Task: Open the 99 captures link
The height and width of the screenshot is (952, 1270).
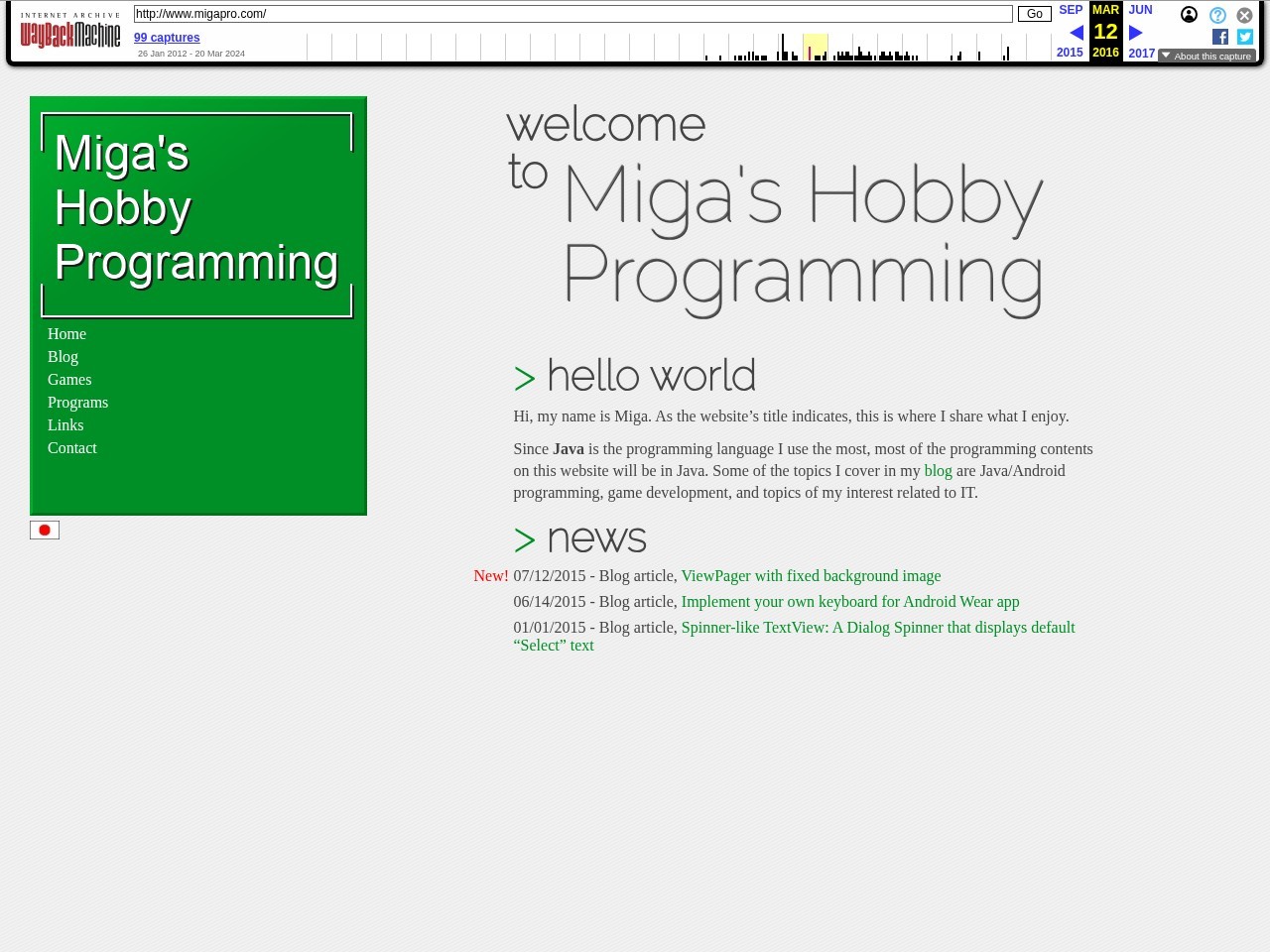Action: click(x=167, y=38)
